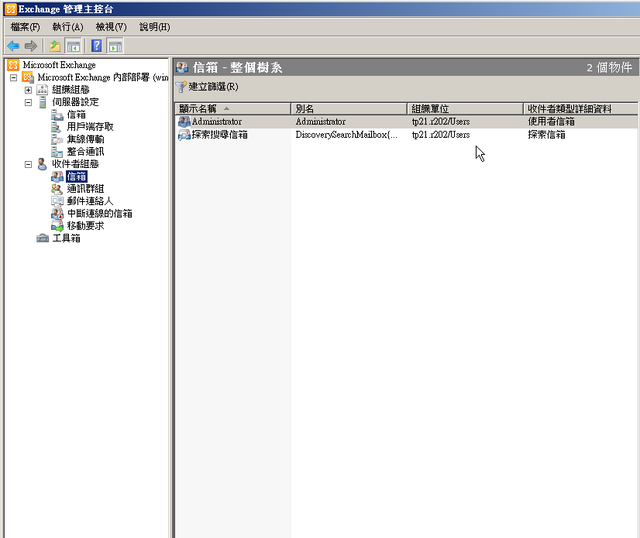
Task: Select 通訊群組 in the tree
Action: coord(85,189)
